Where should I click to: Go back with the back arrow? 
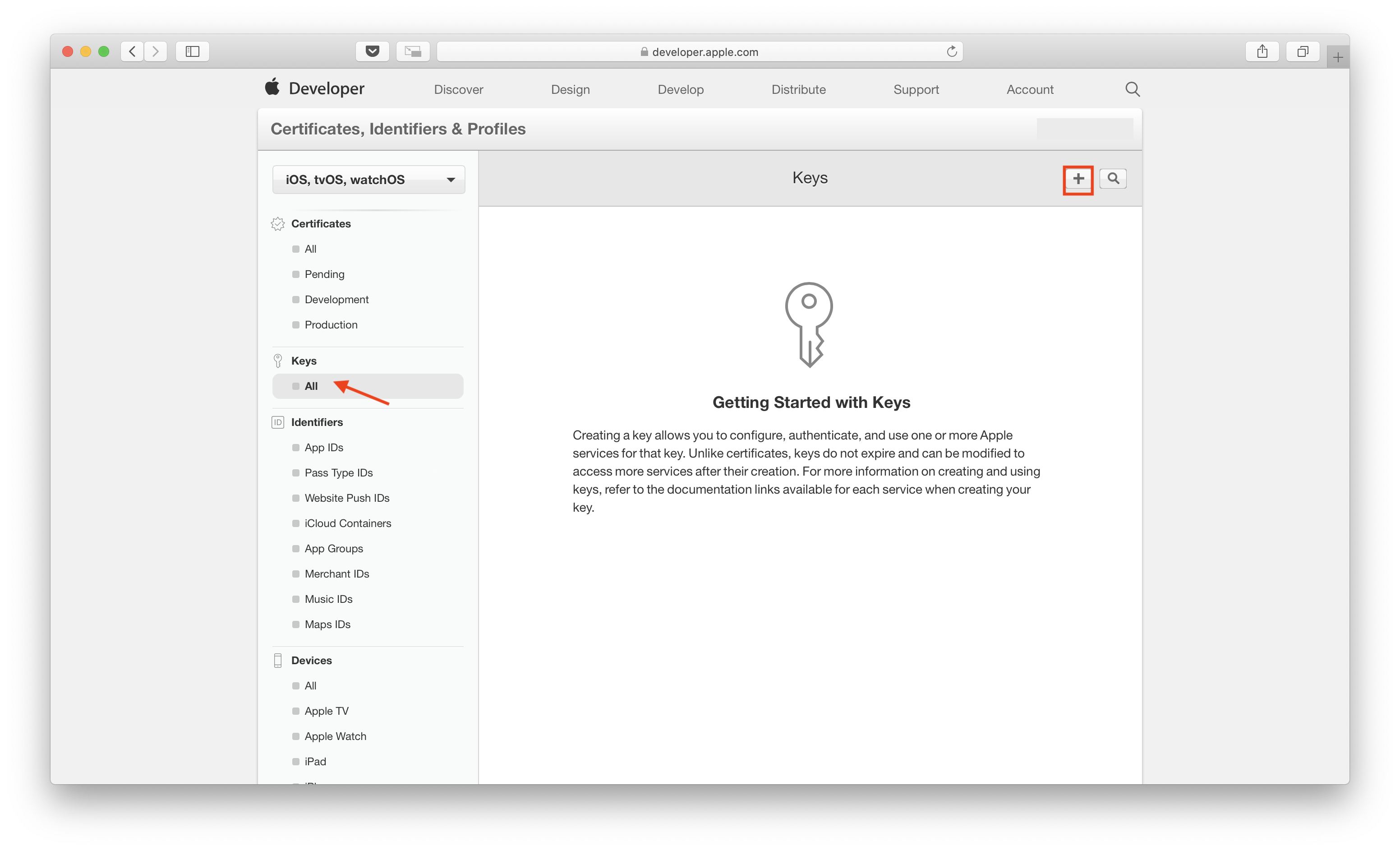pos(133,52)
